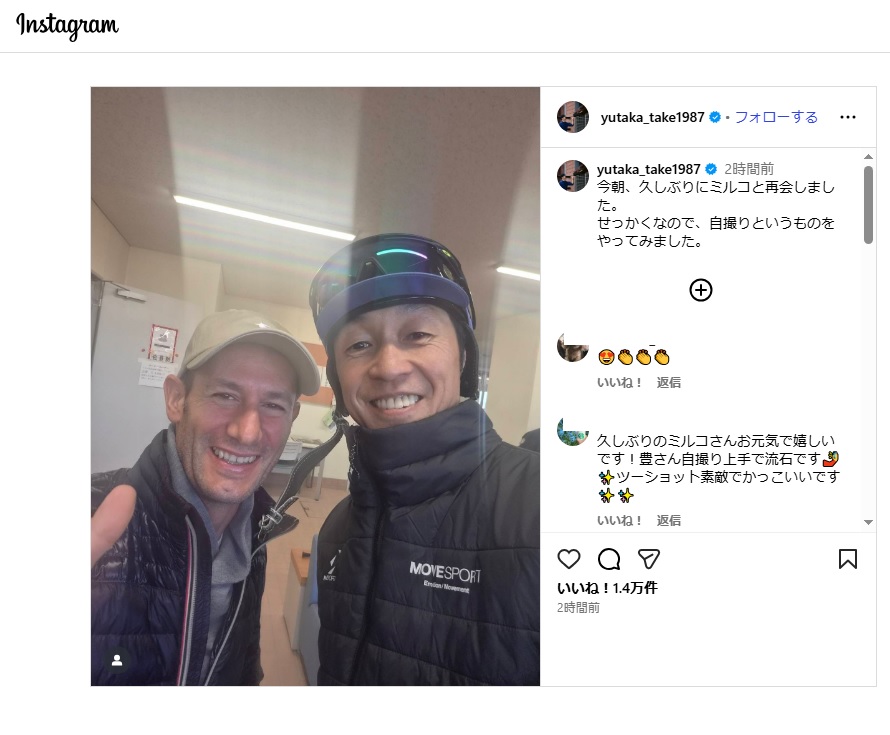Like the emoji clapping comment via いいね！

point(619,383)
